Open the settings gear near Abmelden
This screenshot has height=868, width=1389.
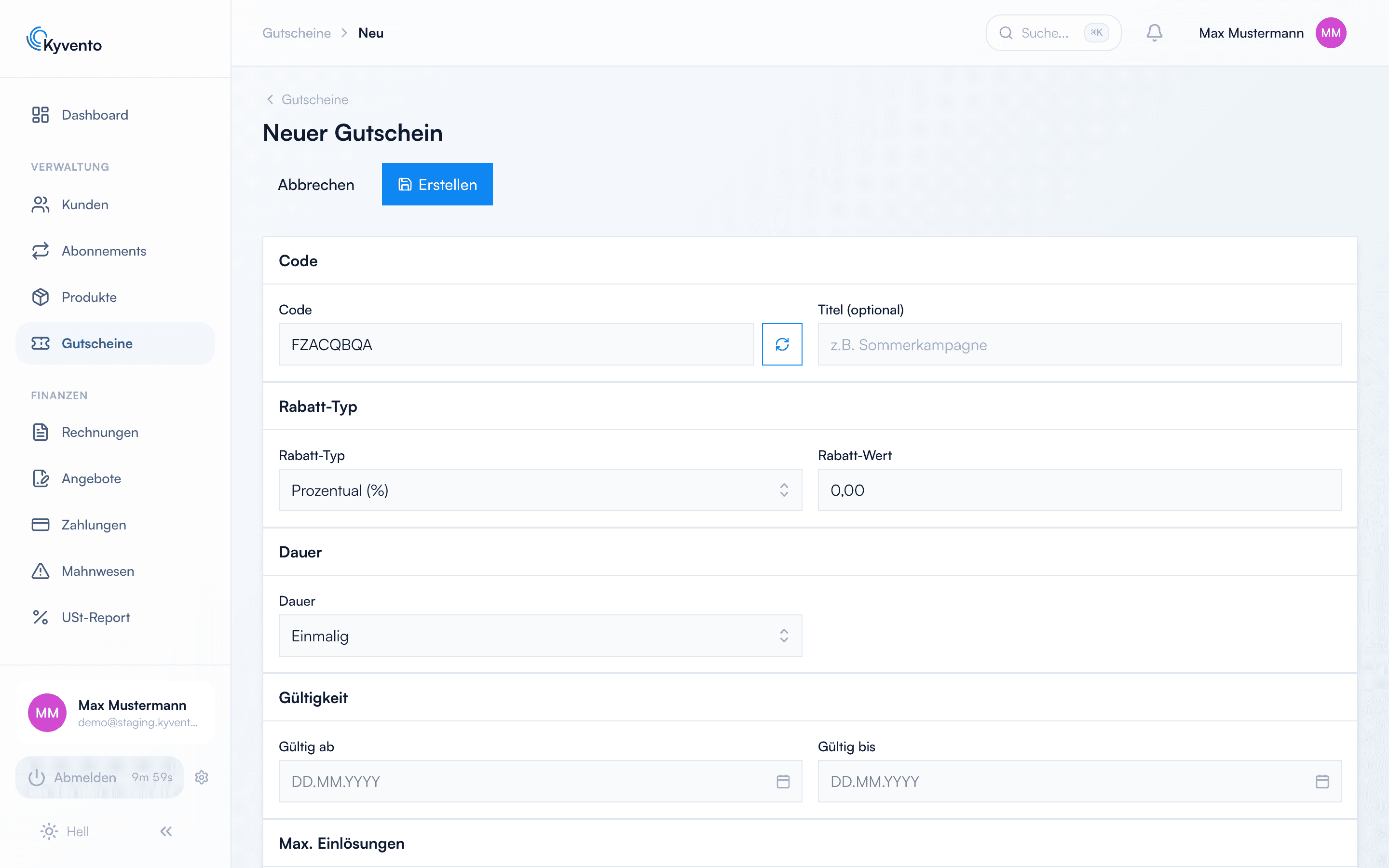202,777
